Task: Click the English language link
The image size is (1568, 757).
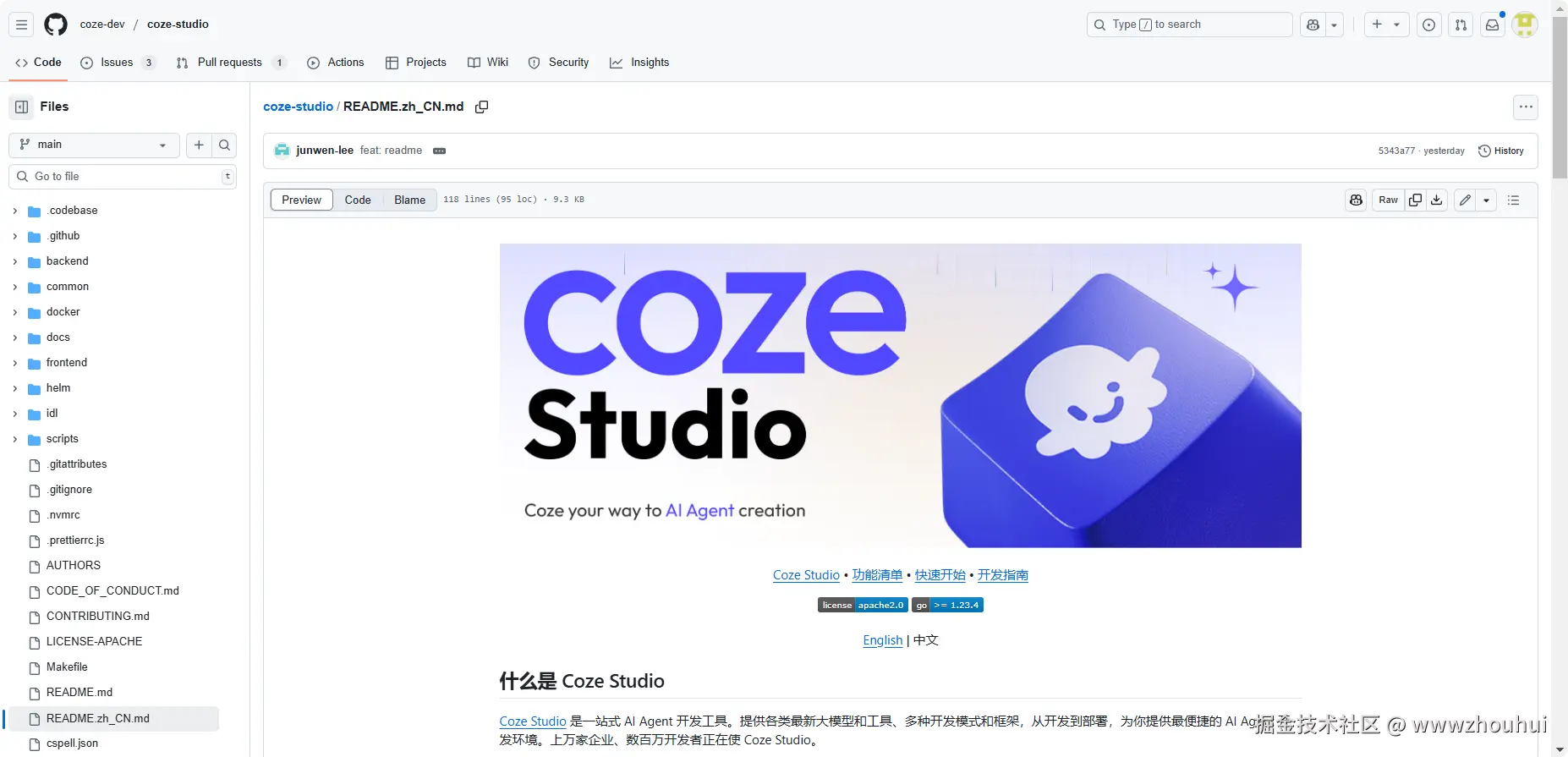Action: 882,640
